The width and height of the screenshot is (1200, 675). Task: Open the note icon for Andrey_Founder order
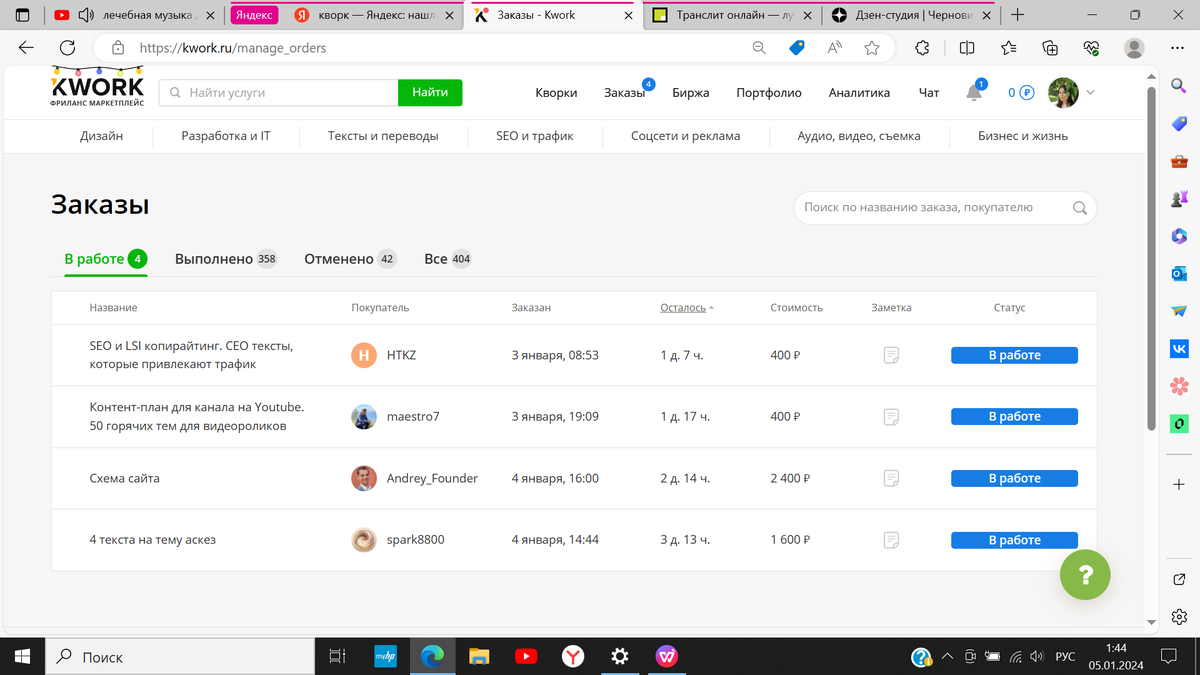[x=892, y=479]
